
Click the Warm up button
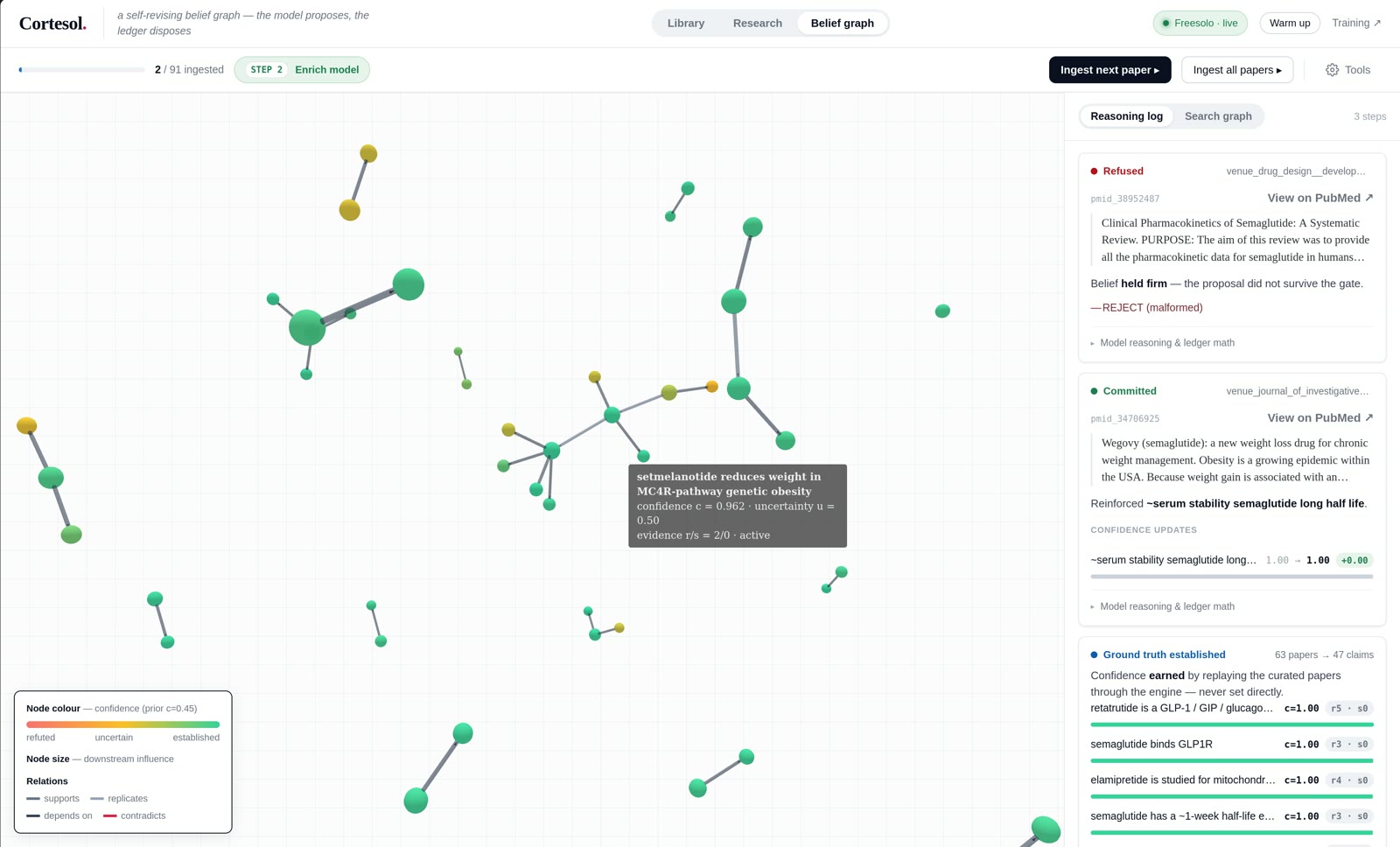tap(1290, 24)
